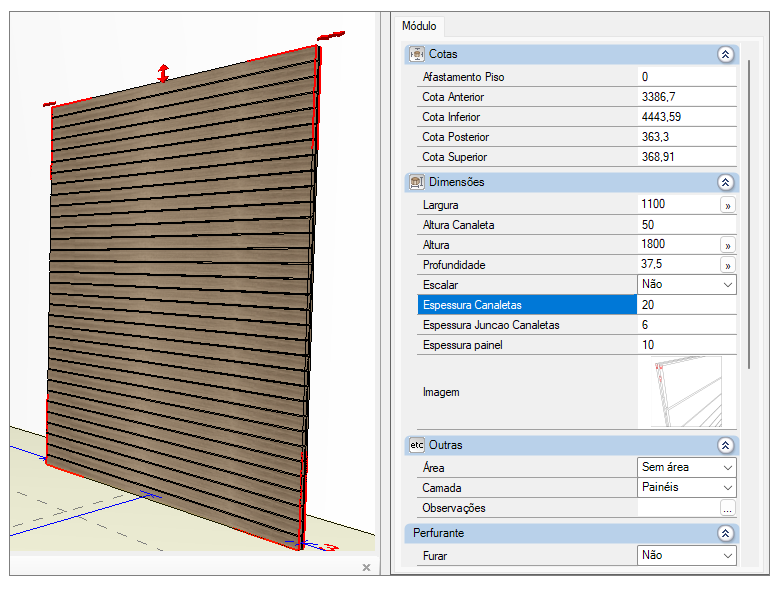Open the Camada dropdown
The width and height of the screenshot is (777, 589).
tap(727, 487)
